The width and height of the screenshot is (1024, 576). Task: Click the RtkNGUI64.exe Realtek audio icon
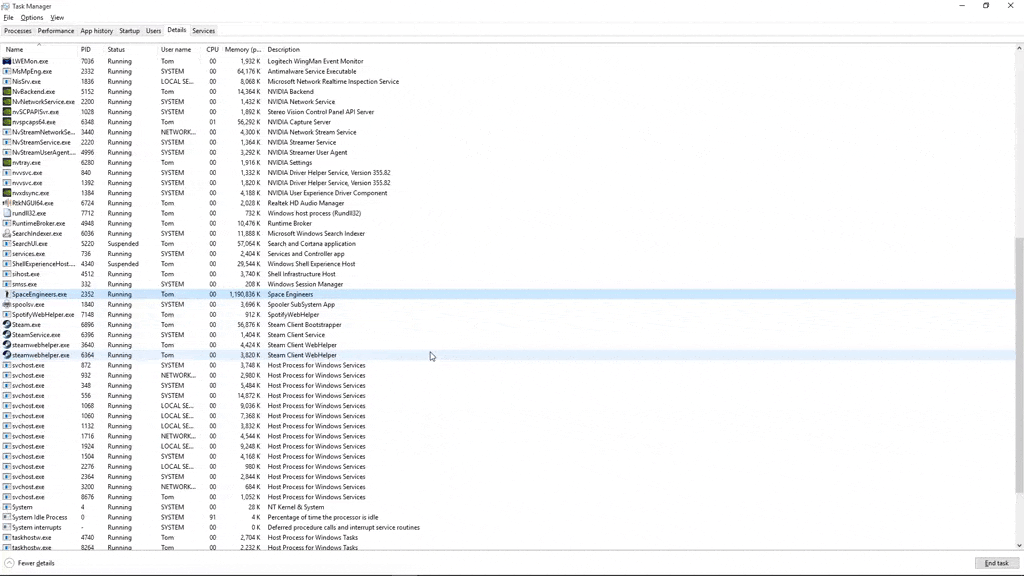click(7, 203)
